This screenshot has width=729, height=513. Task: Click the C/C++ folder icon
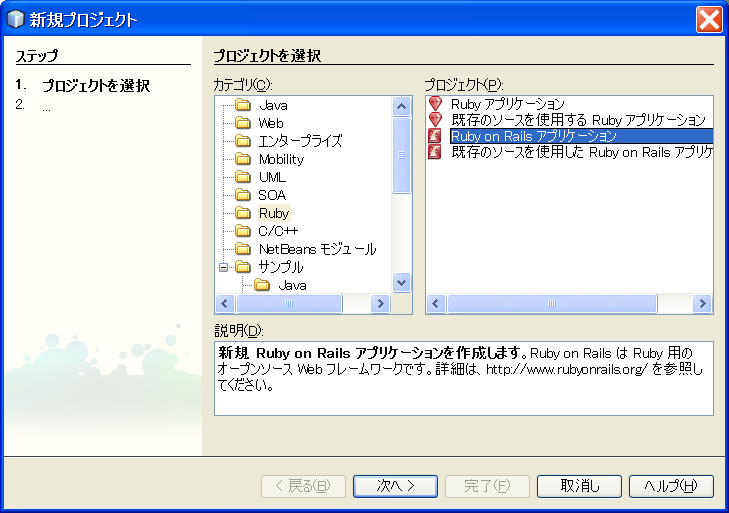pyautogui.click(x=243, y=231)
